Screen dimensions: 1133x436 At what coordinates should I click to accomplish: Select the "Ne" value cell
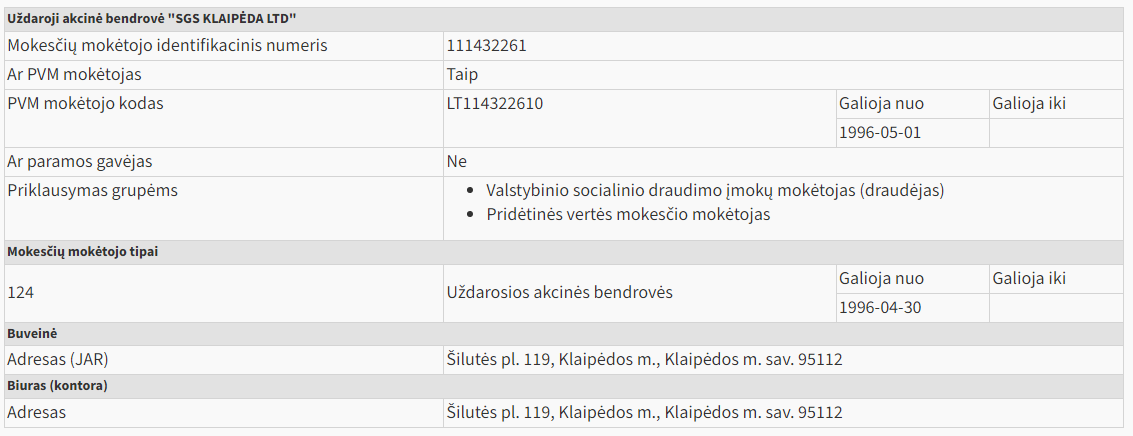[457, 162]
